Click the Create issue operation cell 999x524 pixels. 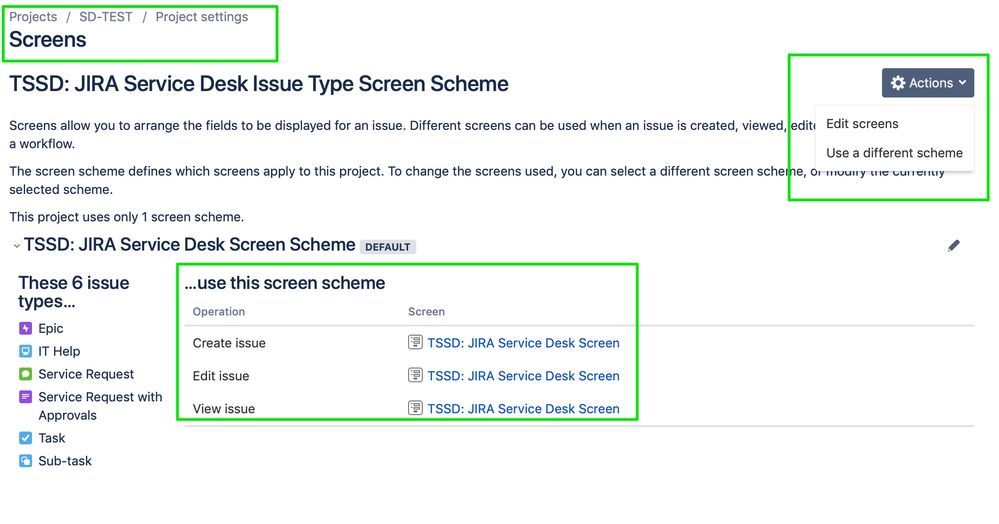[x=229, y=343]
